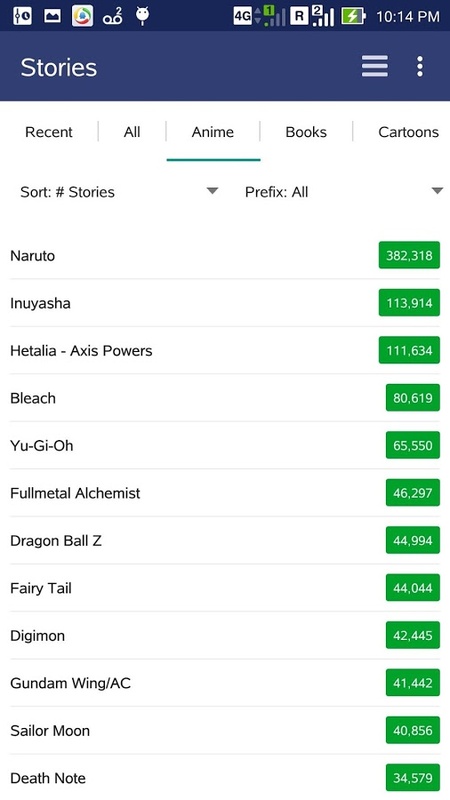Switch to the Recent tab
This screenshot has height=800, width=450.
coord(49,132)
